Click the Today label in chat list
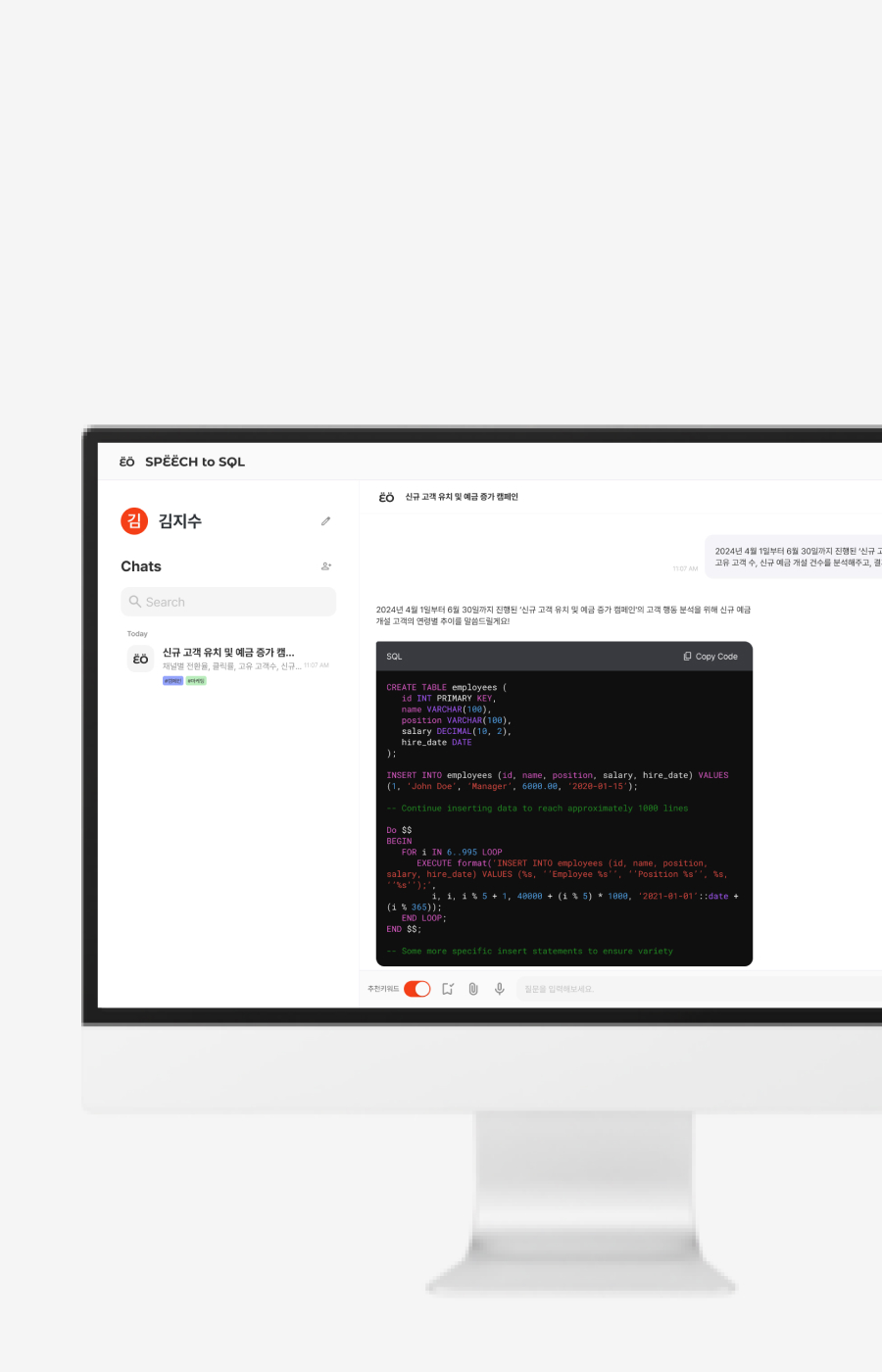 click(137, 634)
